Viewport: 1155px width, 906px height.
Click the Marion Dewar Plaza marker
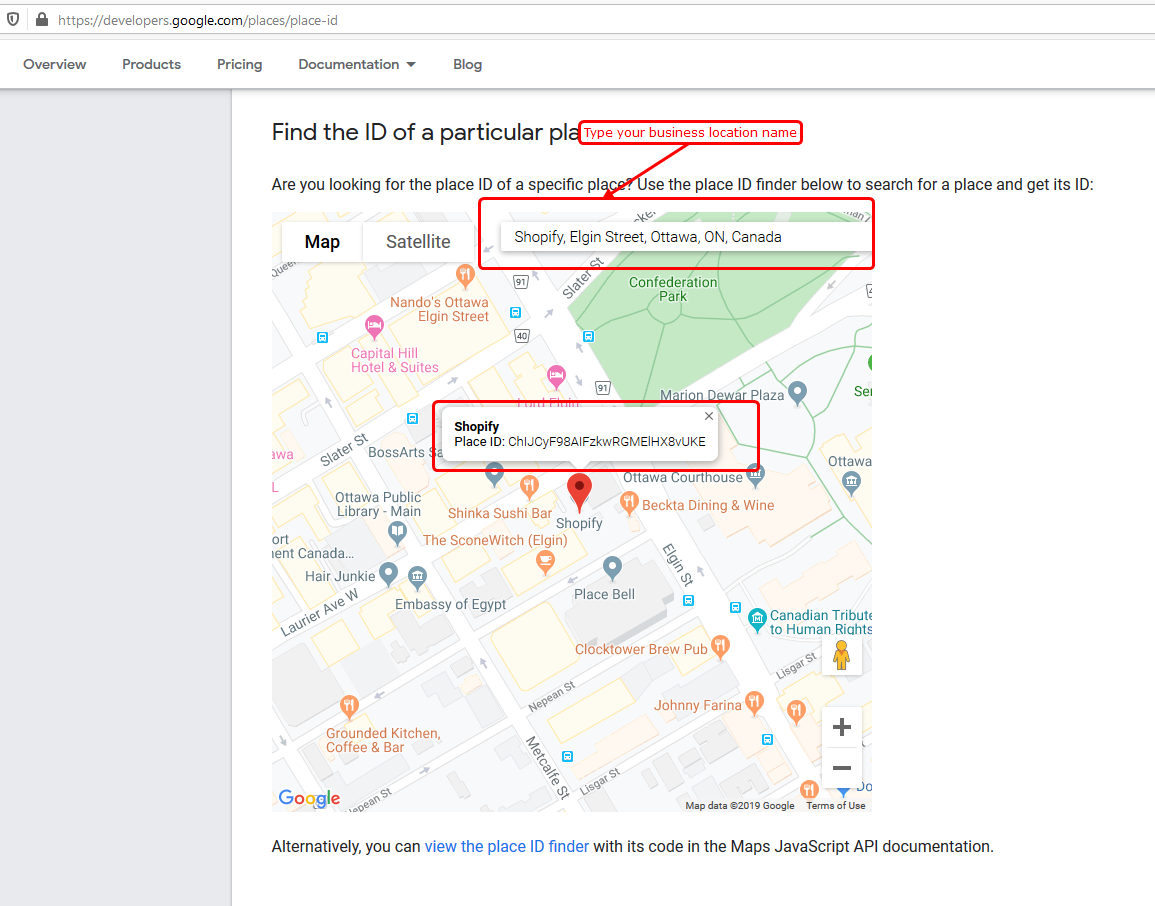pos(797,392)
